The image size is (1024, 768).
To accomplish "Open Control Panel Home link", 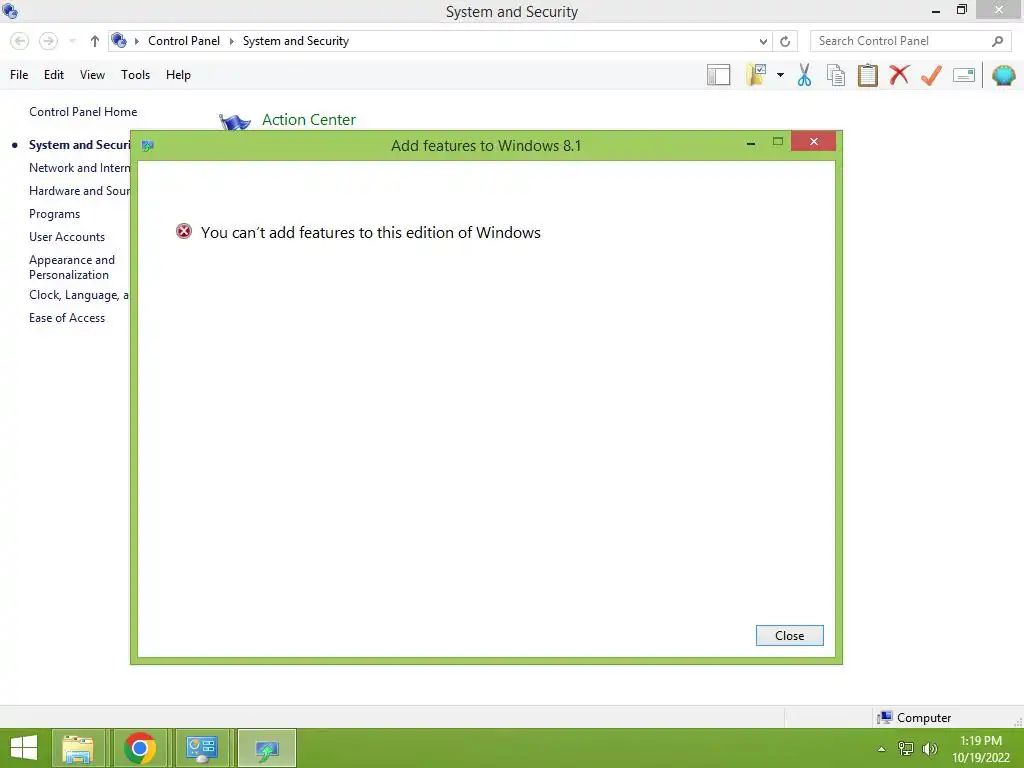I will 83,112.
